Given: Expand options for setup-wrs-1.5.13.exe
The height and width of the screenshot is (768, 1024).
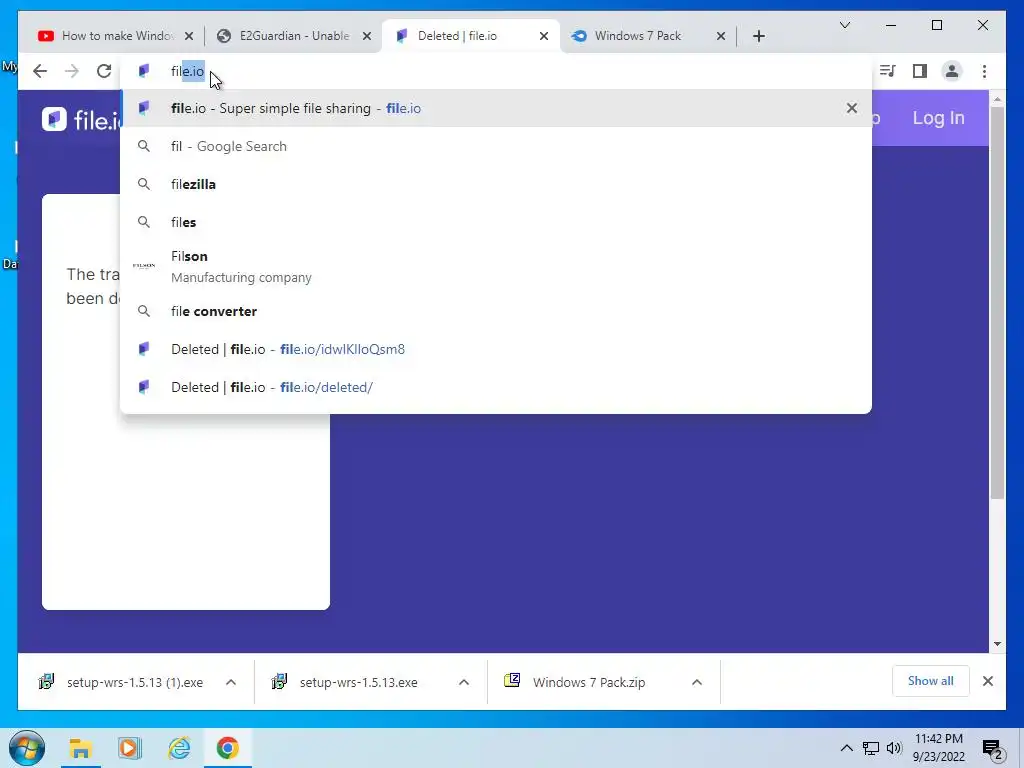Looking at the screenshot, I should coord(464,682).
